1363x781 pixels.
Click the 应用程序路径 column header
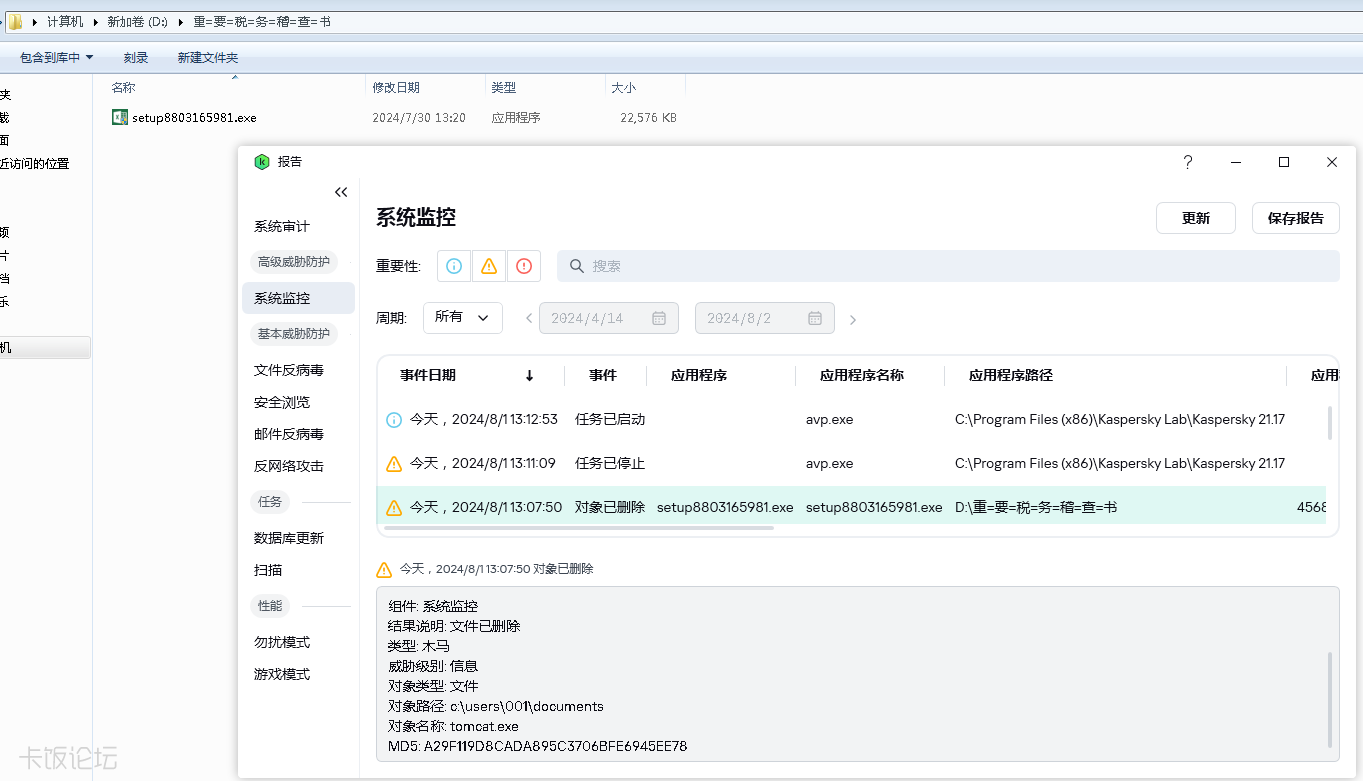coord(1011,376)
